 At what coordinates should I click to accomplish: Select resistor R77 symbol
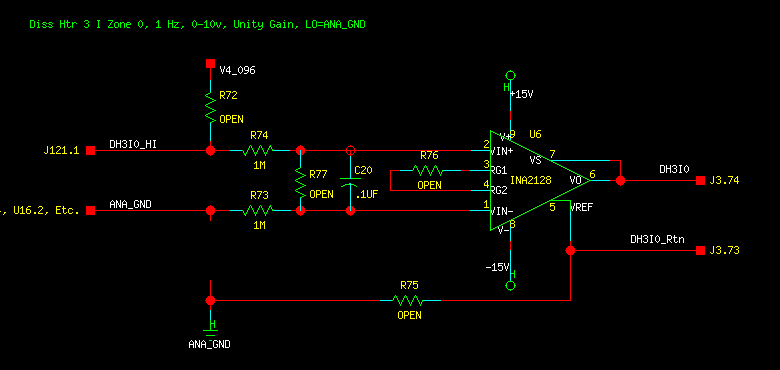coord(300,181)
